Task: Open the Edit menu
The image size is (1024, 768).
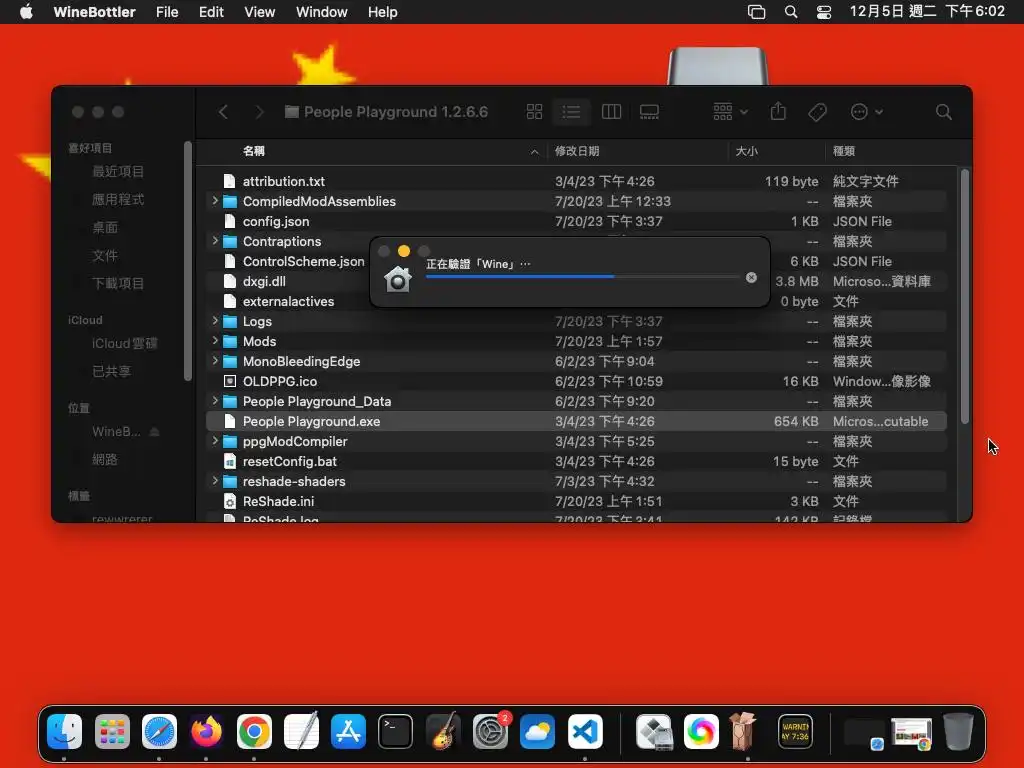Action: pyautogui.click(x=211, y=12)
